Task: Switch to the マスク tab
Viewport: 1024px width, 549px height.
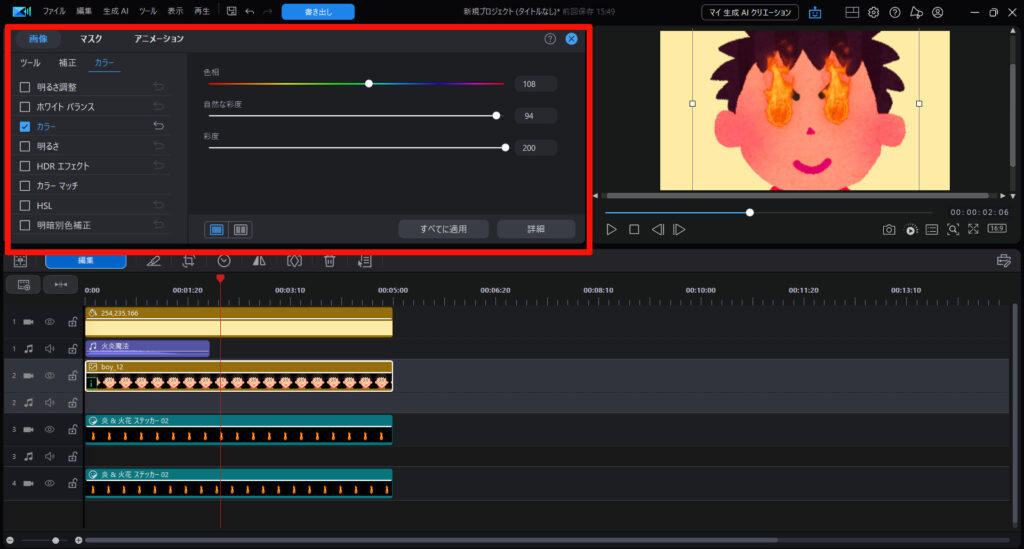Action: coord(91,39)
